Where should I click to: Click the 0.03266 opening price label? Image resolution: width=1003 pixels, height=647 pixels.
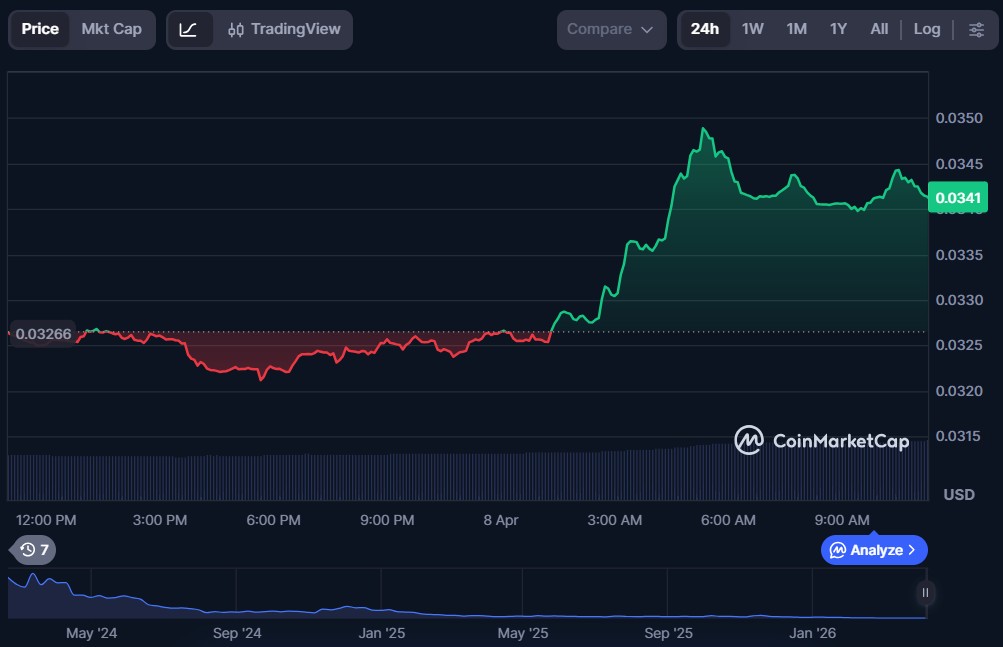[43, 333]
